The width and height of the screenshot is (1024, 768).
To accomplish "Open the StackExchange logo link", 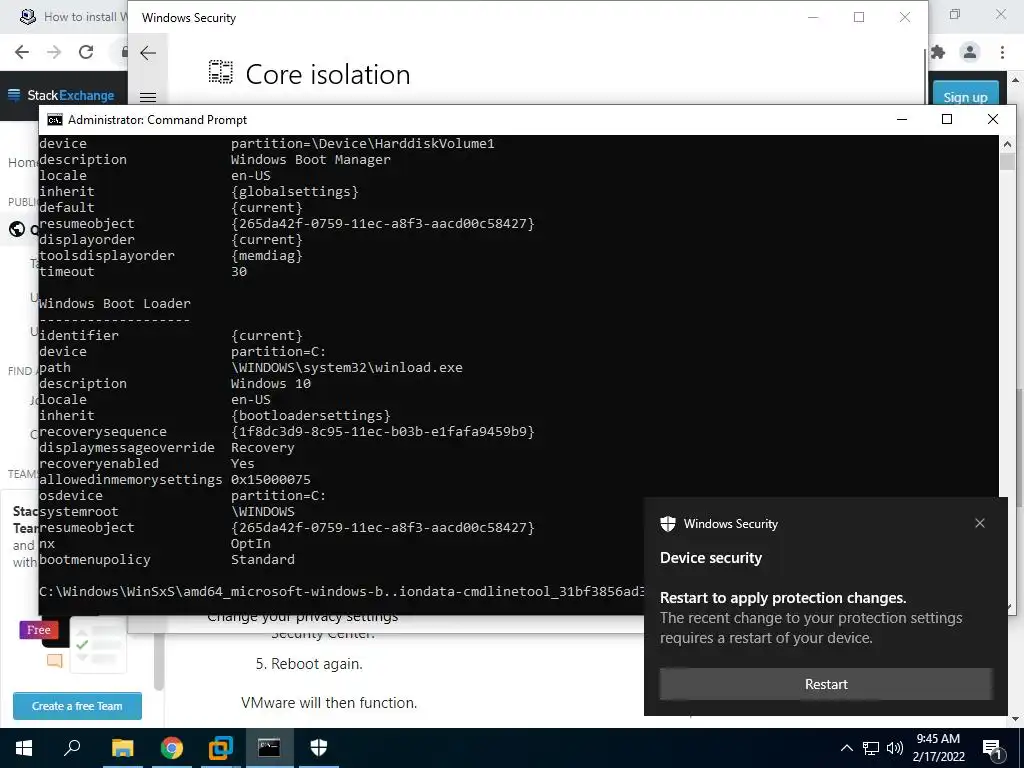I will coord(61,95).
